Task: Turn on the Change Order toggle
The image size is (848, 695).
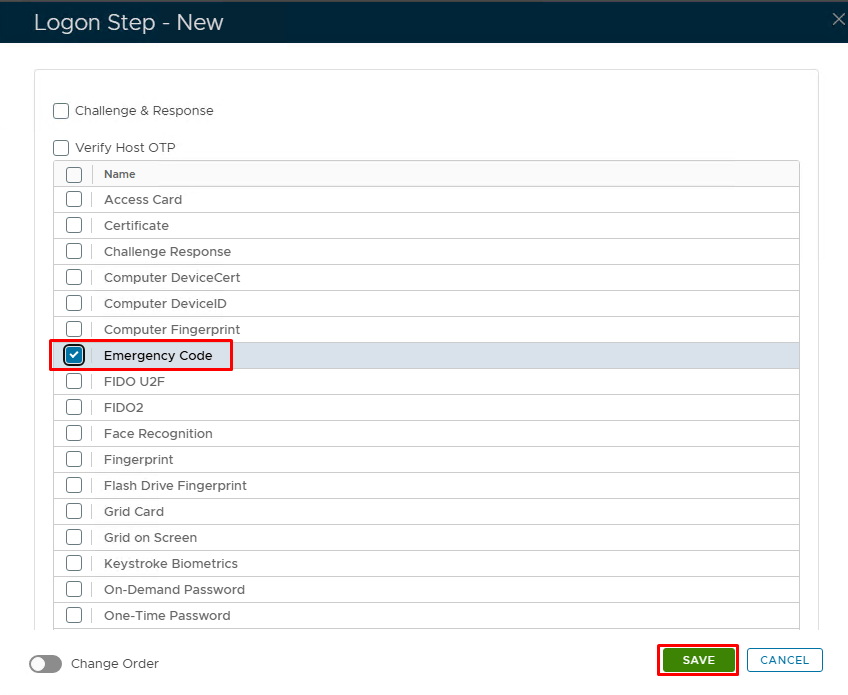Action: click(46, 664)
